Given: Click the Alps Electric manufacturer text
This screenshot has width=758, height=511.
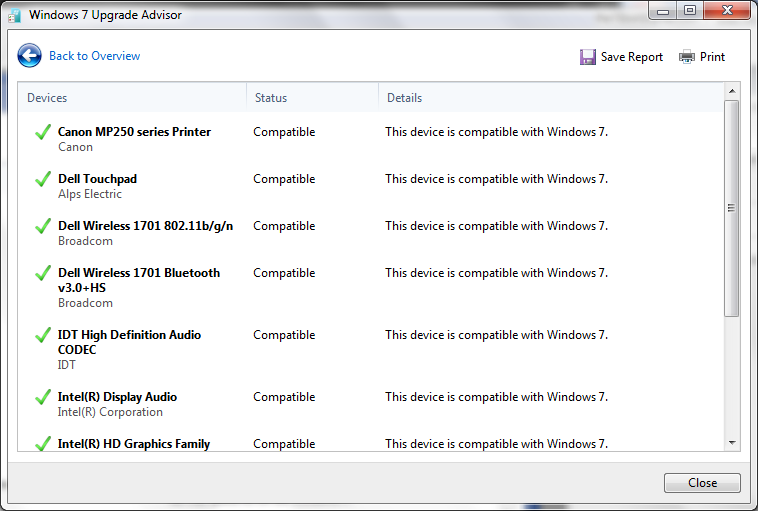Looking at the screenshot, I should [x=89, y=194].
